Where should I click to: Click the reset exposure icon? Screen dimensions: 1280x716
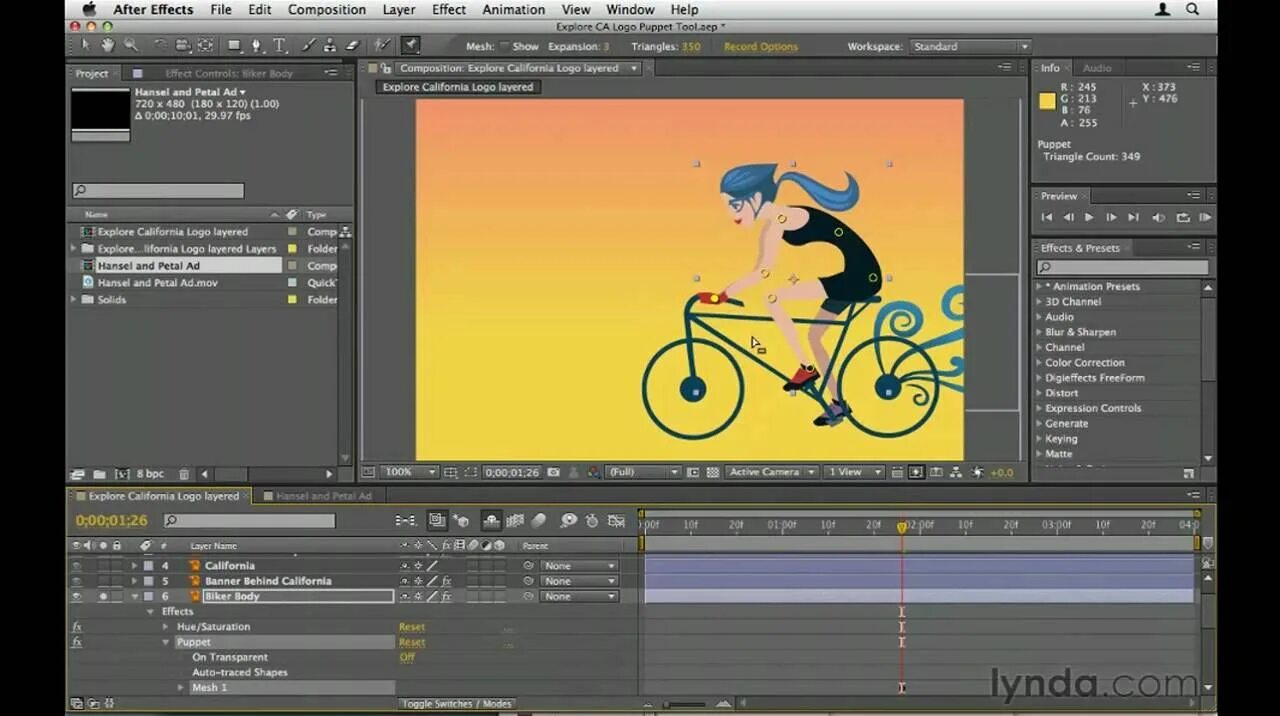[x=978, y=471]
